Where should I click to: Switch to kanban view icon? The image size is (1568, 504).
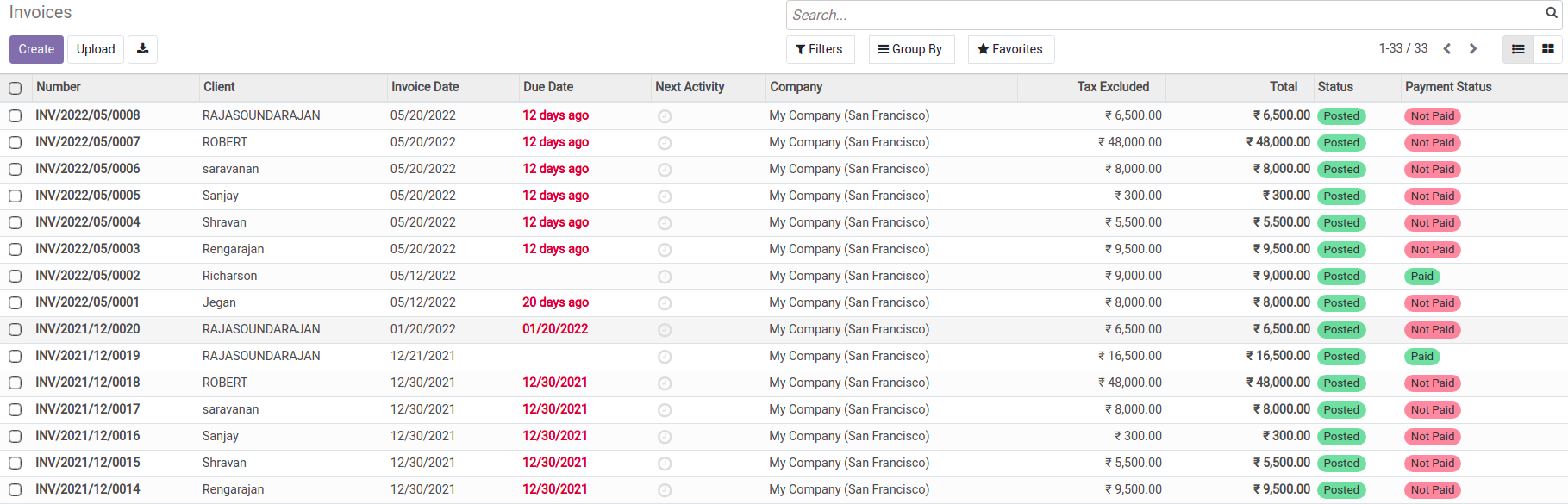pyautogui.click(x=1548, y=49)
